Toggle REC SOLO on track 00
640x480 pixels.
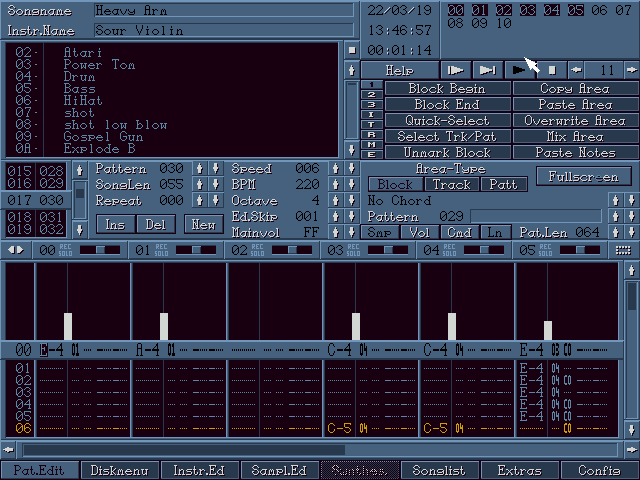pyautogui.click(x=66, y=250)
